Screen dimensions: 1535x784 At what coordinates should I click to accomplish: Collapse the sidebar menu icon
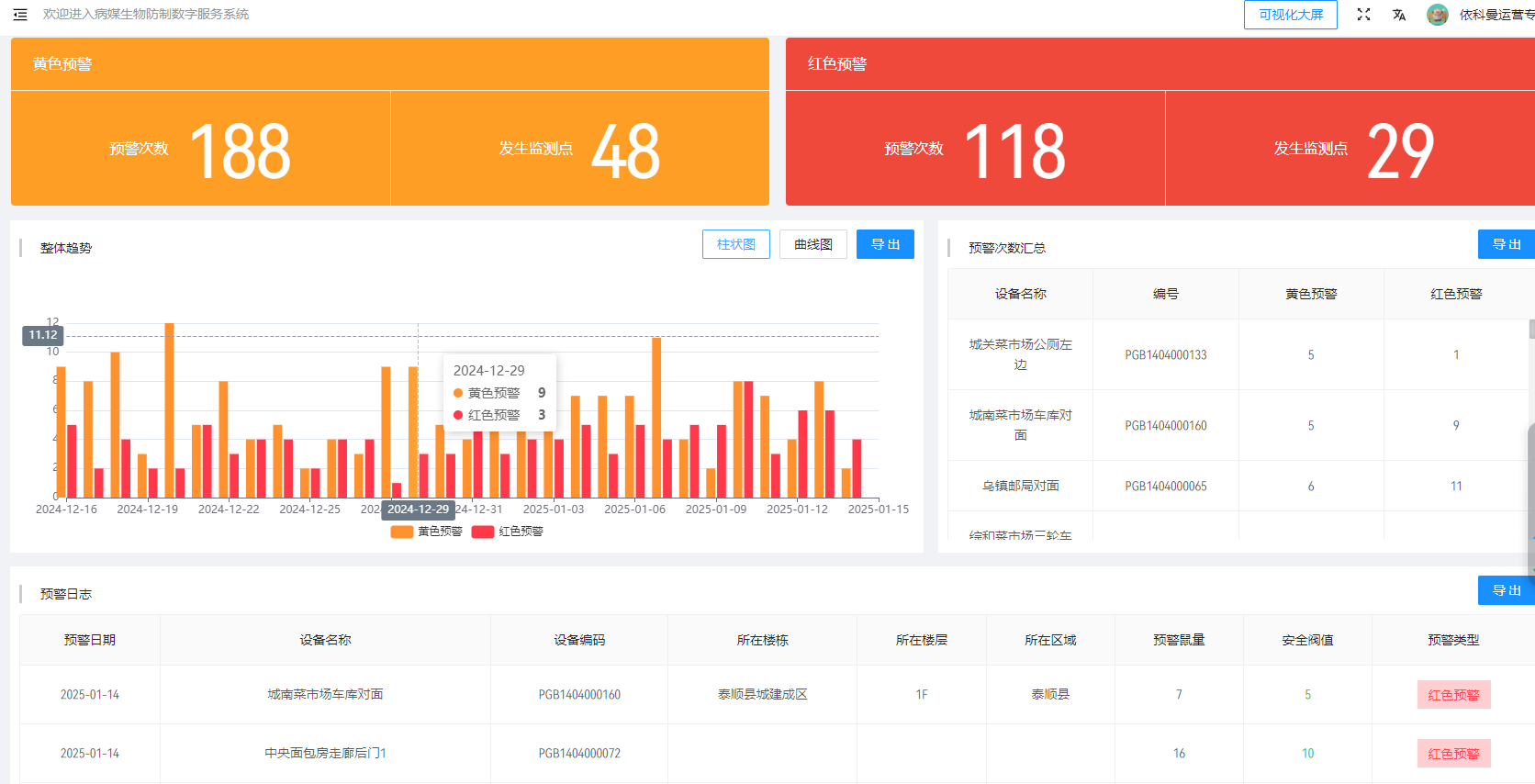tap(20, 15)
